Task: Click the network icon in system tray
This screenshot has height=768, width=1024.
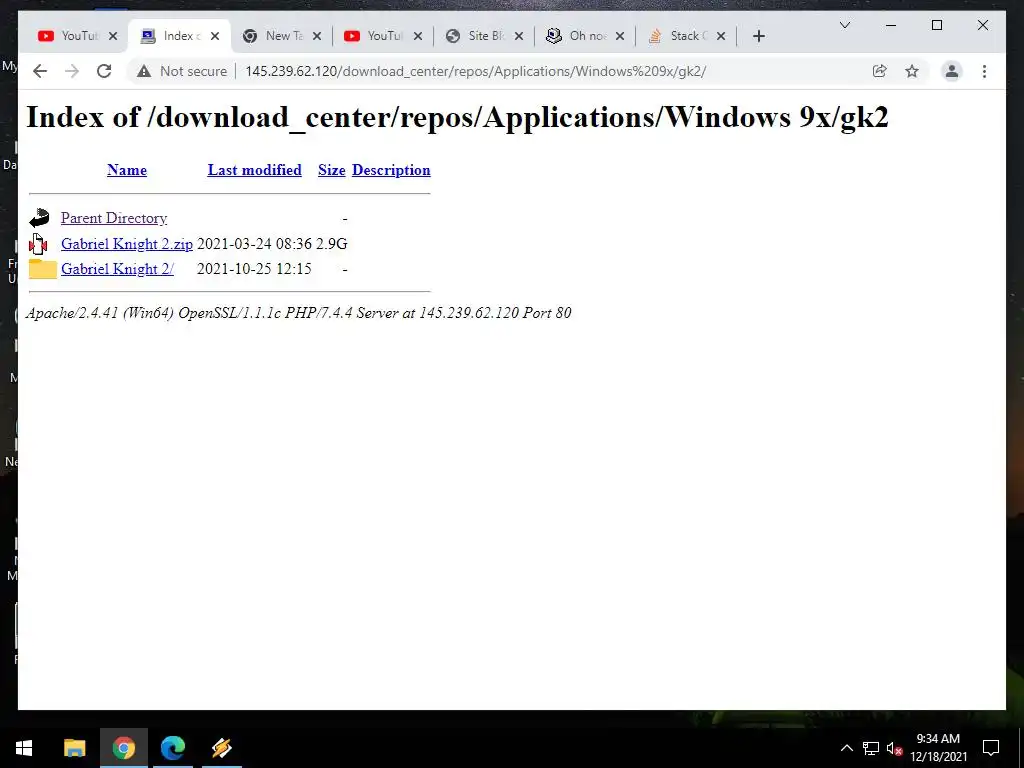Action: point(871,748)
